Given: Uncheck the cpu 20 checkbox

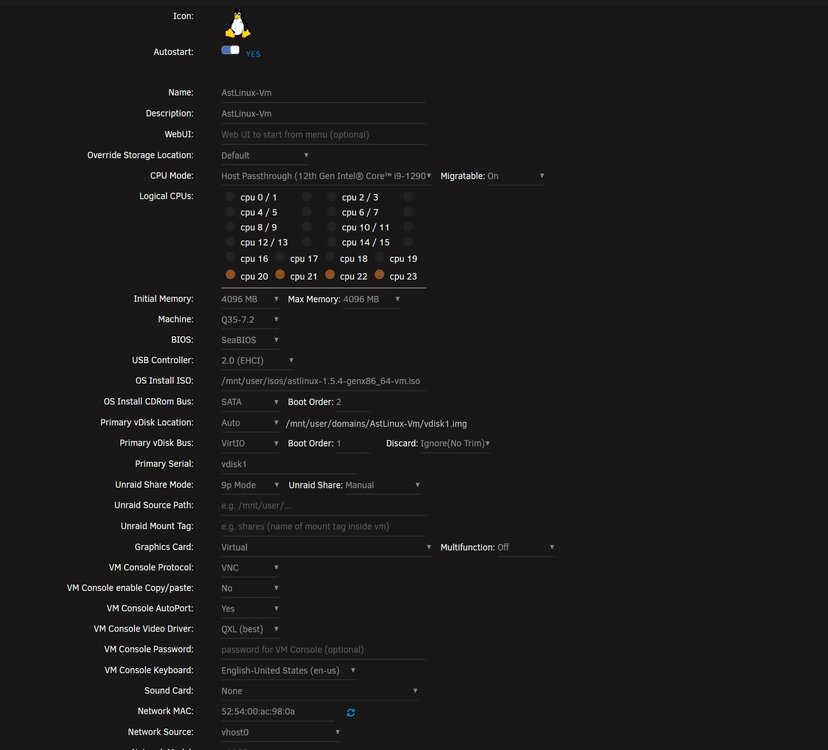Looking at the screenshot, I should [x=230, y=275].
